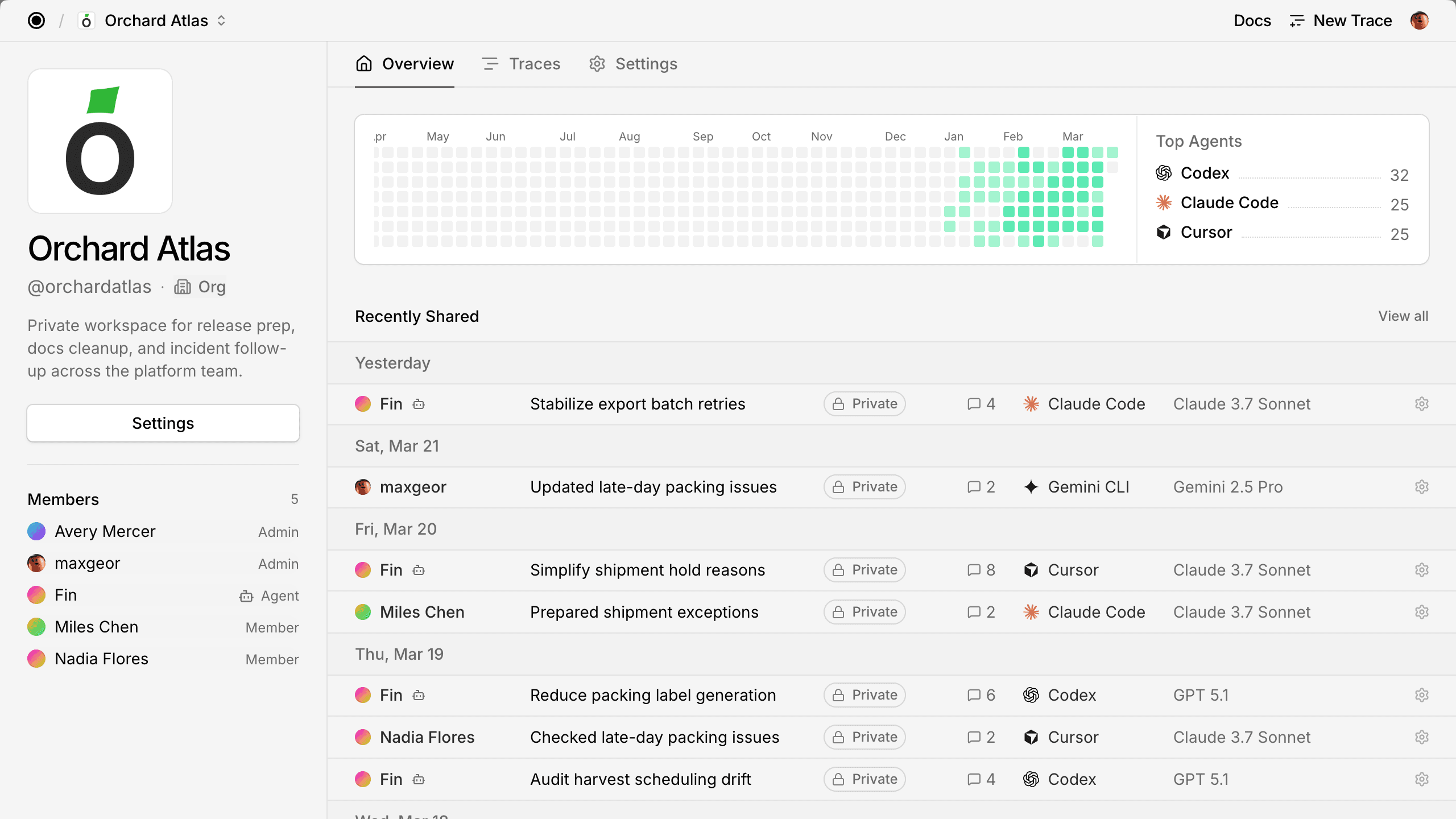The width and height of the screenshot is (1456, 819).
Task: Click Private badge on Reduce packing label generation
Action: pos(864,695)
